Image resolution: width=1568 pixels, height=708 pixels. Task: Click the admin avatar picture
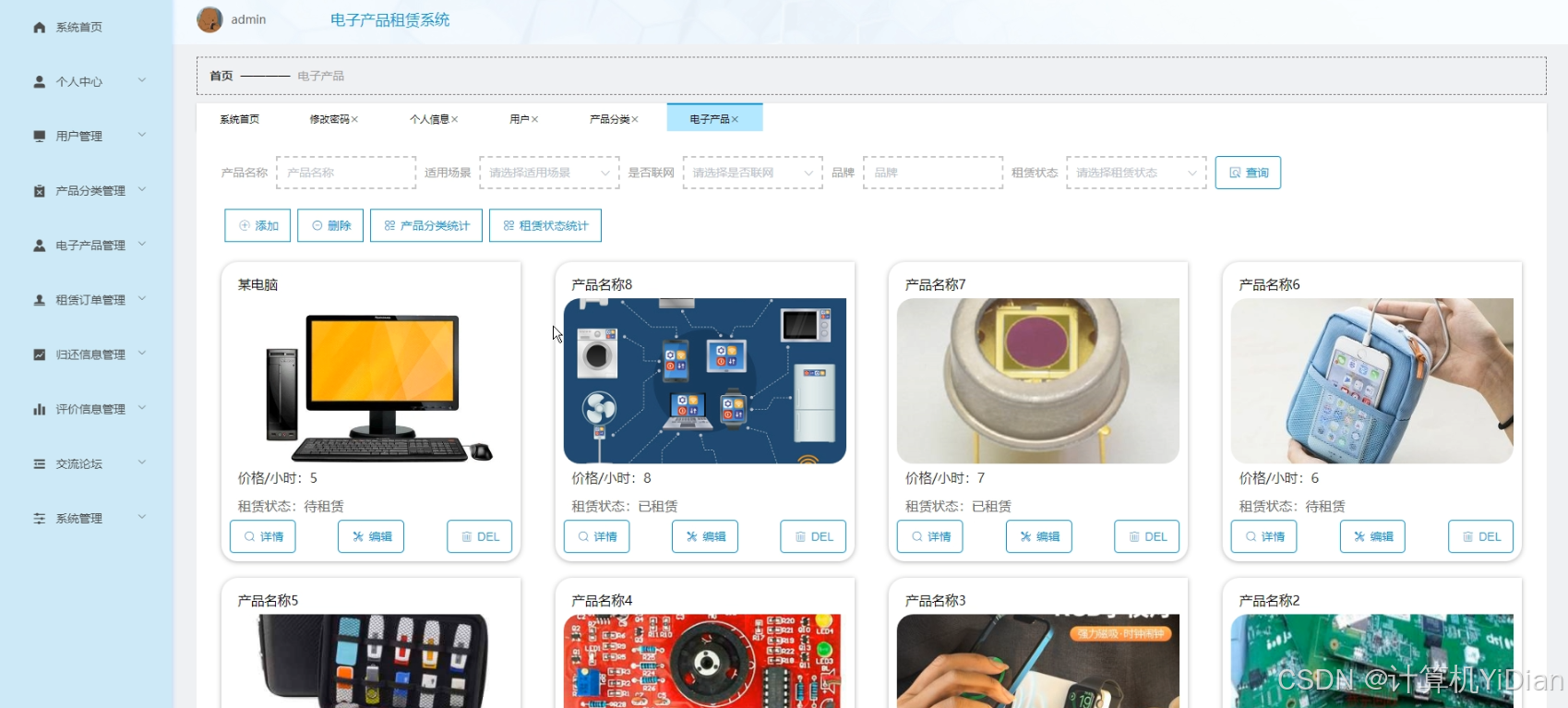[209, 19]
